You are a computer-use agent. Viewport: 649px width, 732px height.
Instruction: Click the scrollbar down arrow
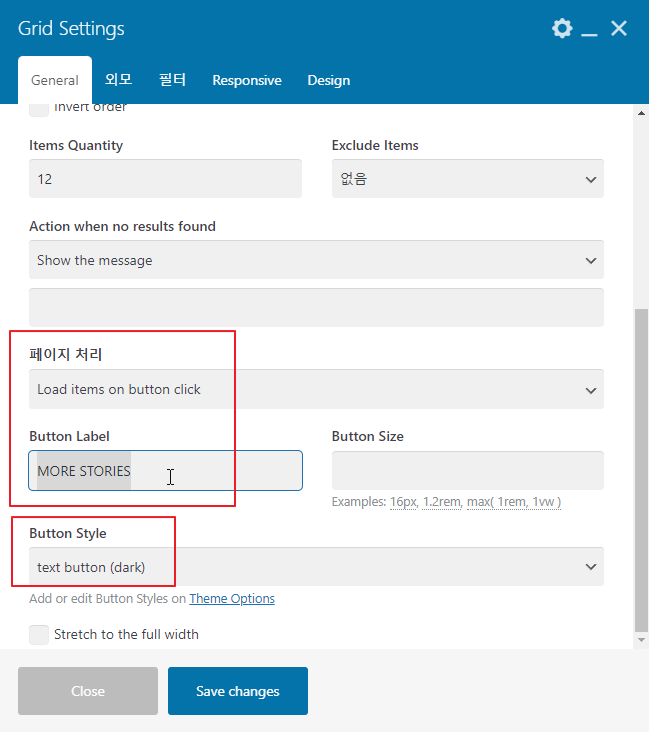(x=642, y=640)
